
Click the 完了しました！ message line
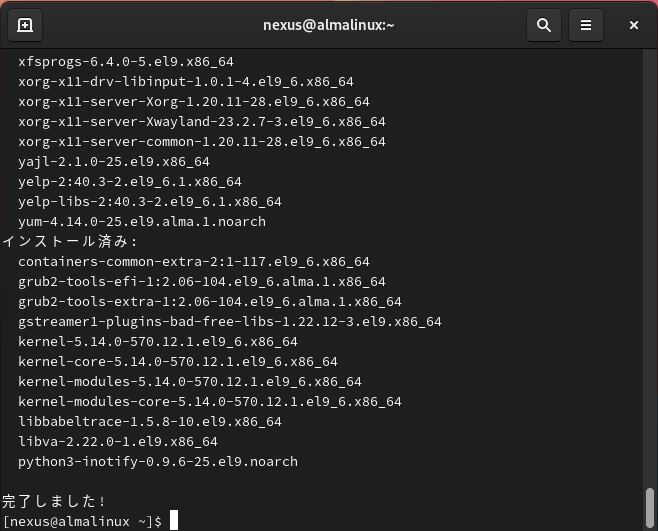click(x=55, y=501)
